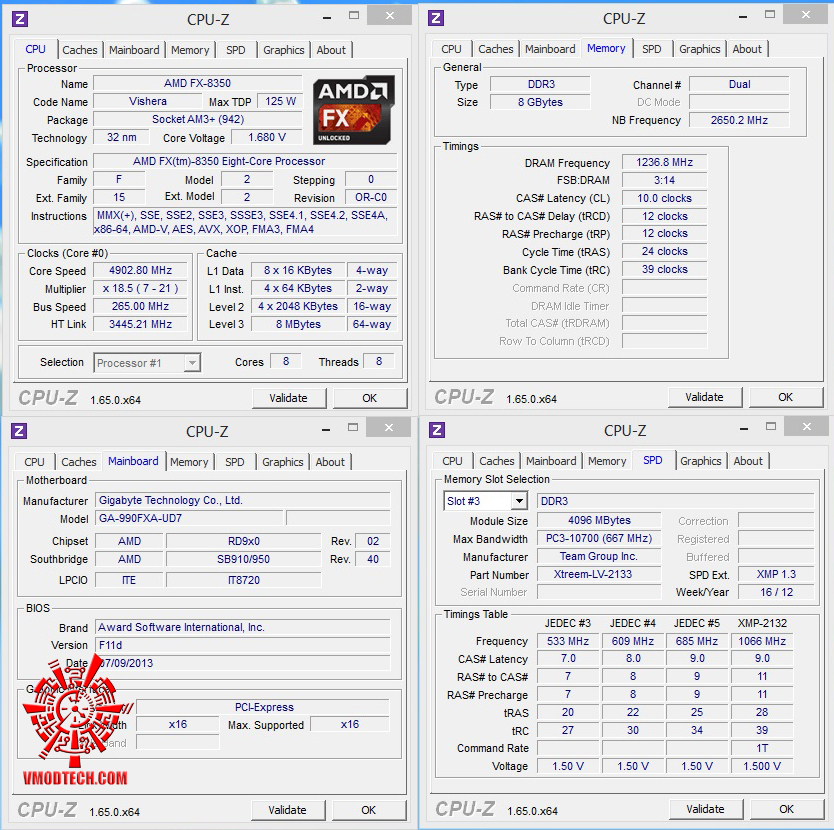Click the Module Size value 4096 MBytes
The width and height of the screenshot is (834, 830).
pyautogui.click(x=599, y=520)
